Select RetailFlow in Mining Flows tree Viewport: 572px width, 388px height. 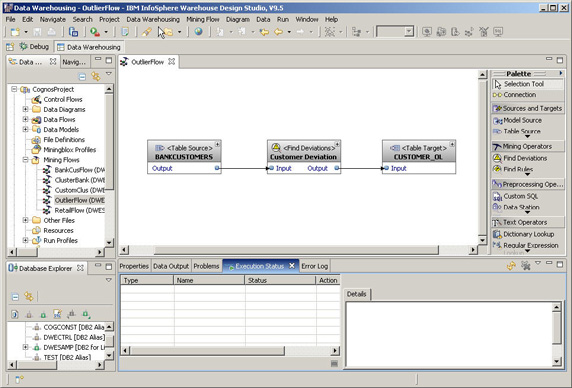click(x=74, y=210)
